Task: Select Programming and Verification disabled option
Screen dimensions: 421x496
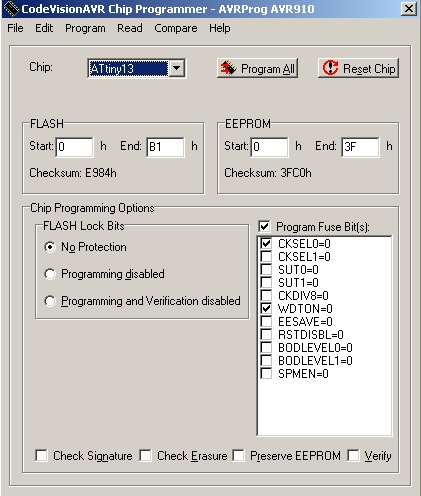Action: 50,301
